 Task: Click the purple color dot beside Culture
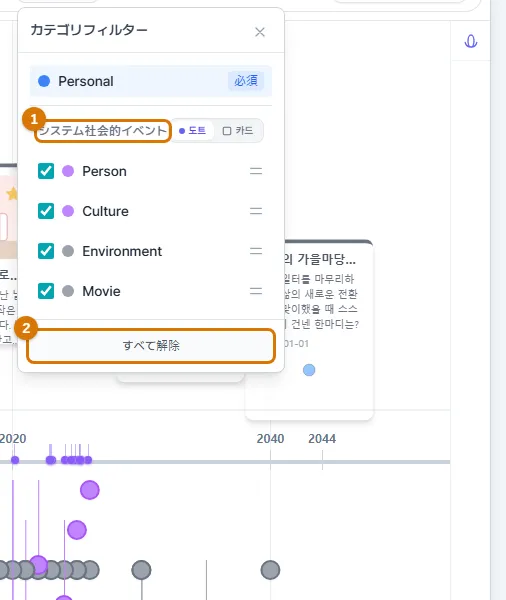(x=68, y=211)
